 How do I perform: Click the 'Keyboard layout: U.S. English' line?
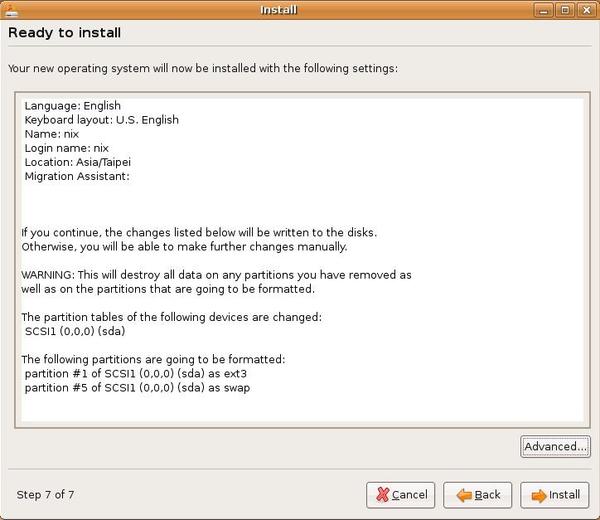click(102, 120)
